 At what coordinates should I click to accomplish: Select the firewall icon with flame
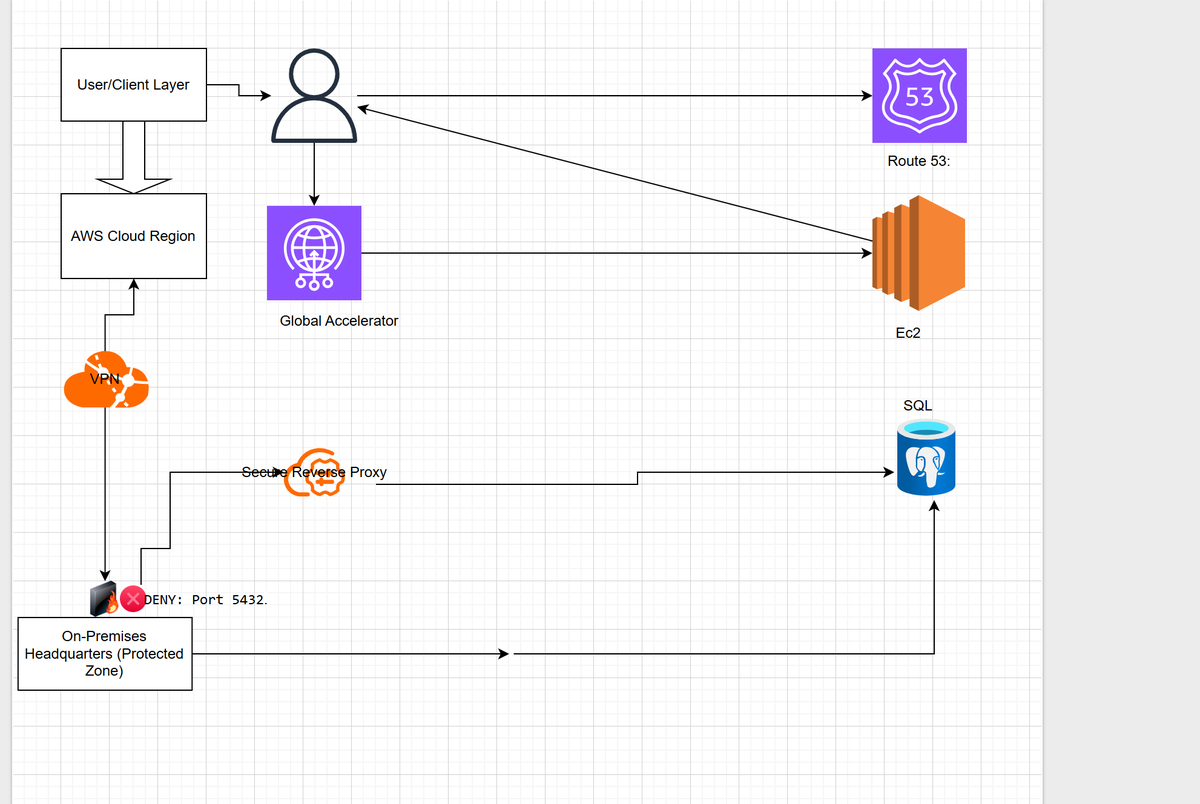(x=104, y=599)
